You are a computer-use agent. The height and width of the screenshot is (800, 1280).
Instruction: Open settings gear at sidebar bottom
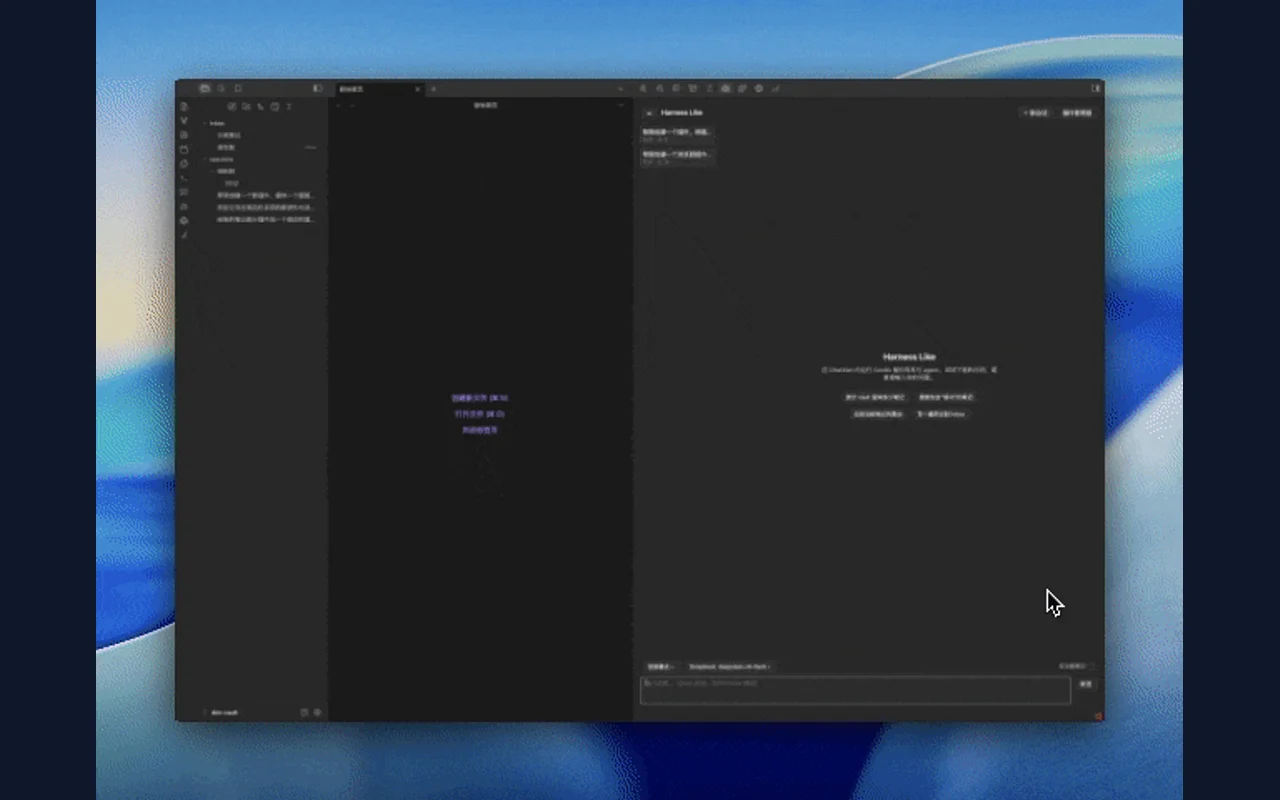click(x=318, y=713)
